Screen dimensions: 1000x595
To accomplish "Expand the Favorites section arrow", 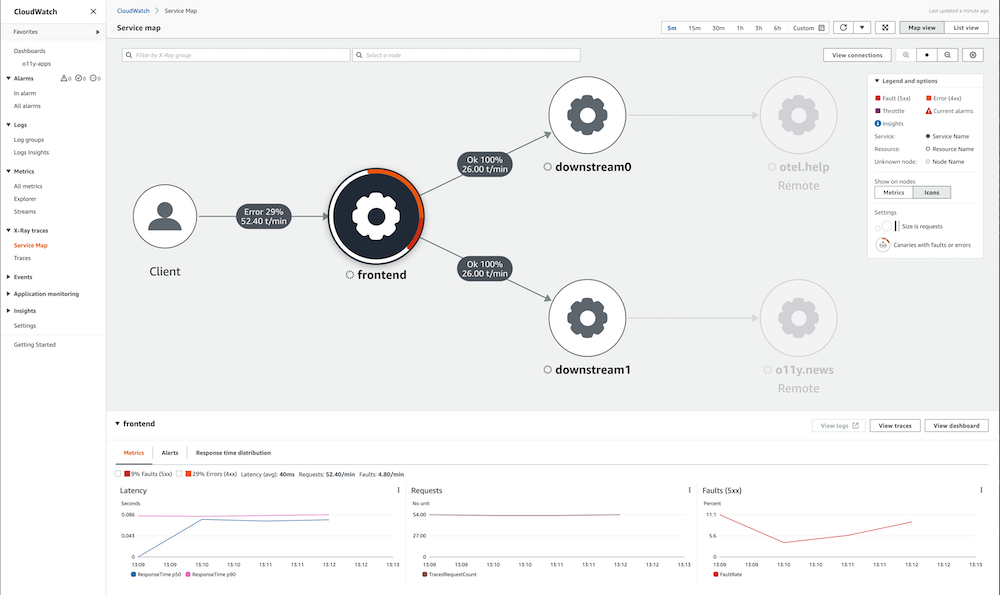I will pyautogui.click(x=98, y=32).
